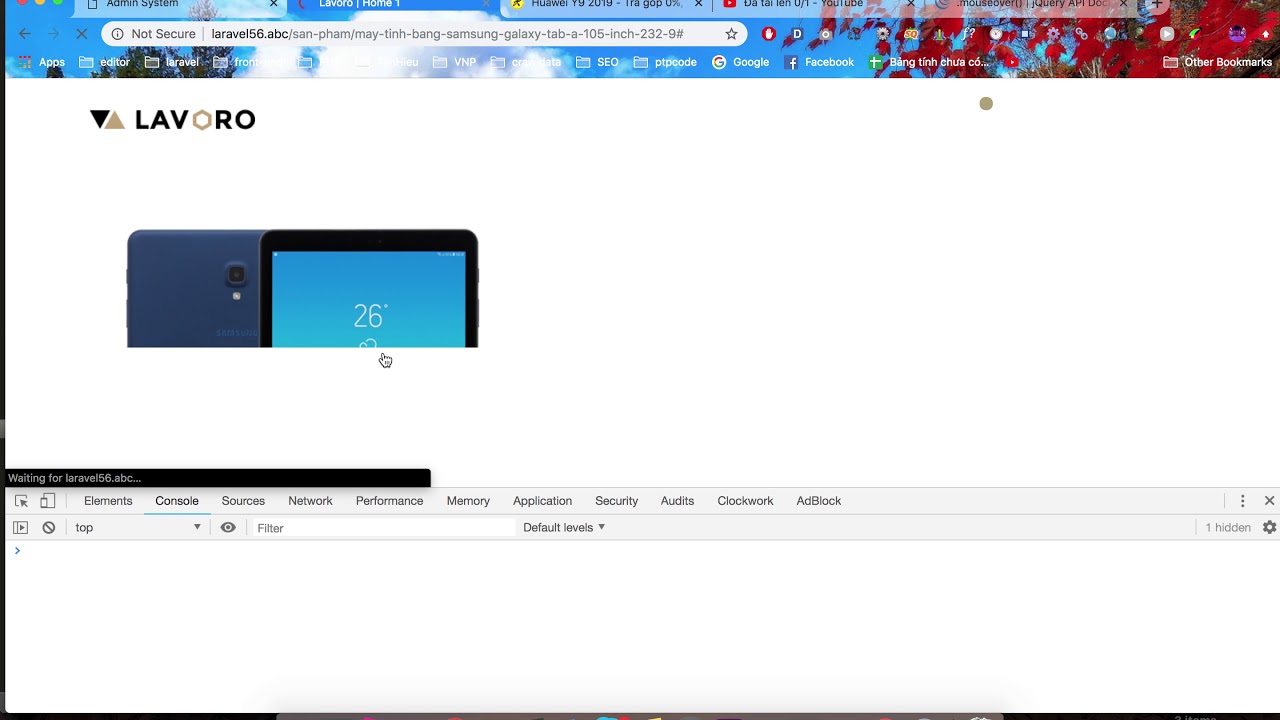
Task: Switch to the jQuery API Doc tab
Action: 1030,5
